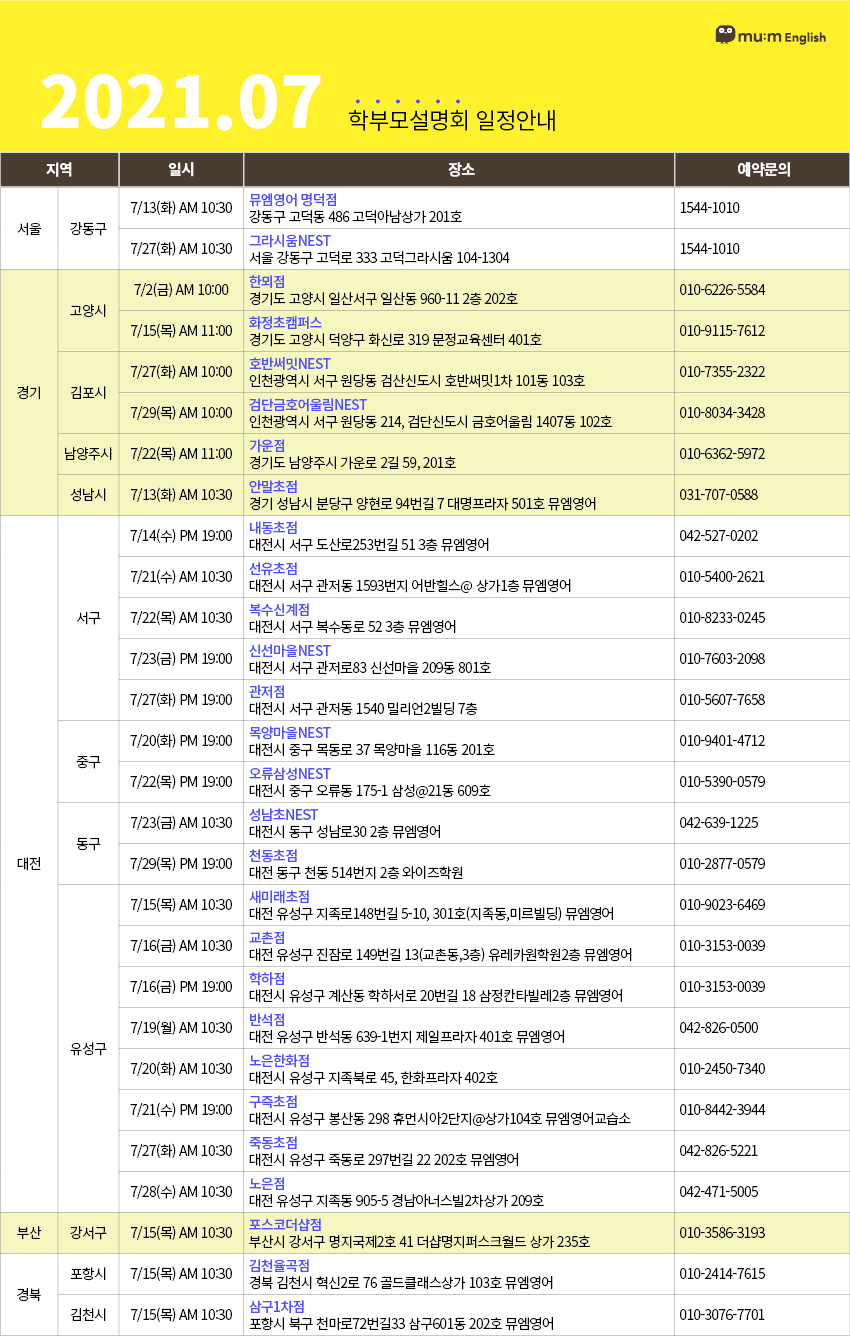Click the 경북 region cell
This screenshot has height=1336, width=850.
[x=29, y=1294]
